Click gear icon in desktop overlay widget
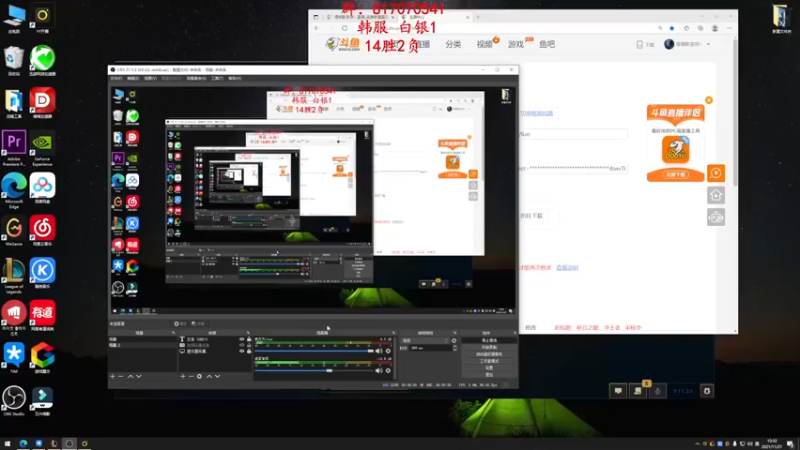Screen dimensions: 800x450 click(x=707, y=391)
